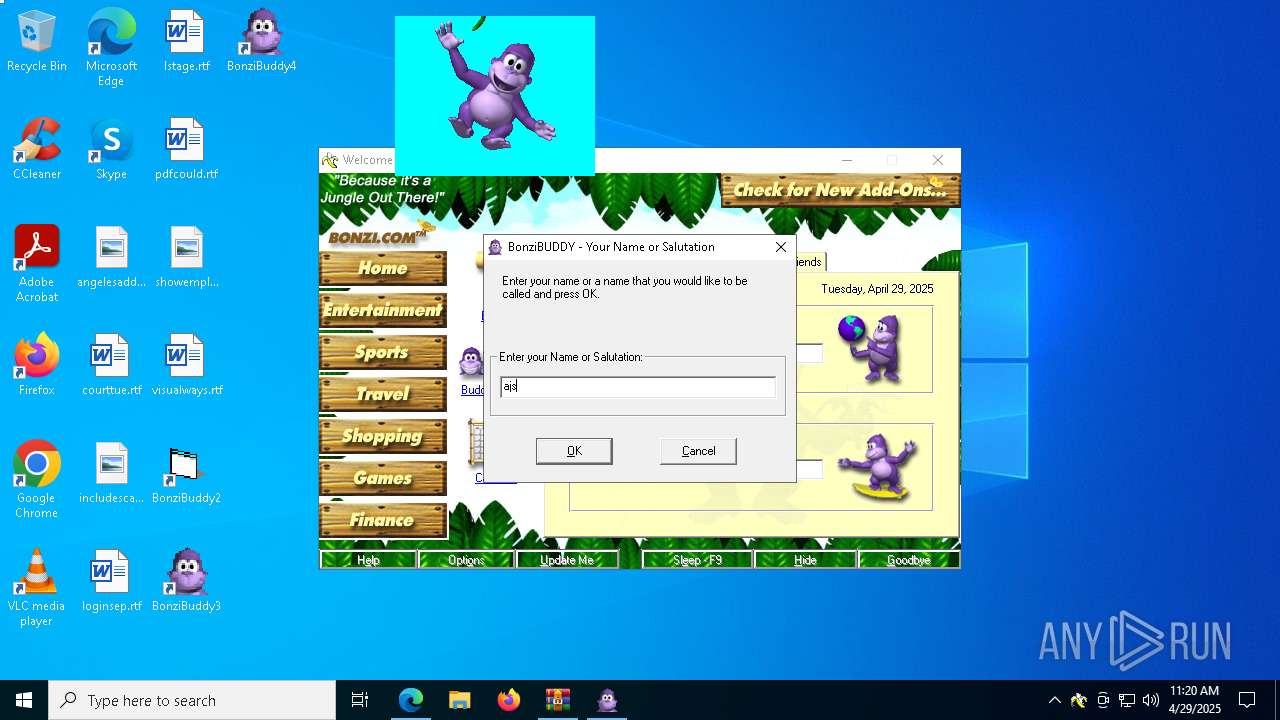Click the taskbar search box

[192, 700]
